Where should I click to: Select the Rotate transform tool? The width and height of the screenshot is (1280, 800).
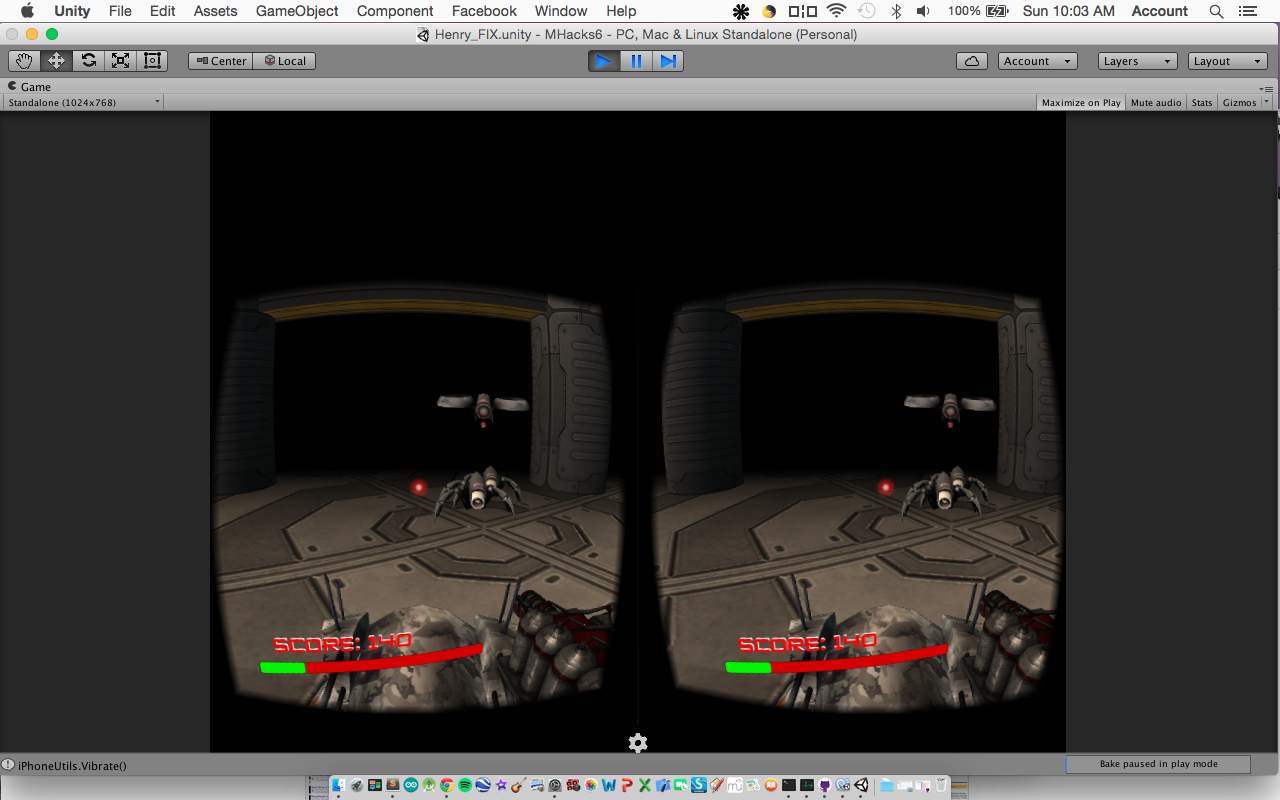pyautogui.click(x=88, y=61)
